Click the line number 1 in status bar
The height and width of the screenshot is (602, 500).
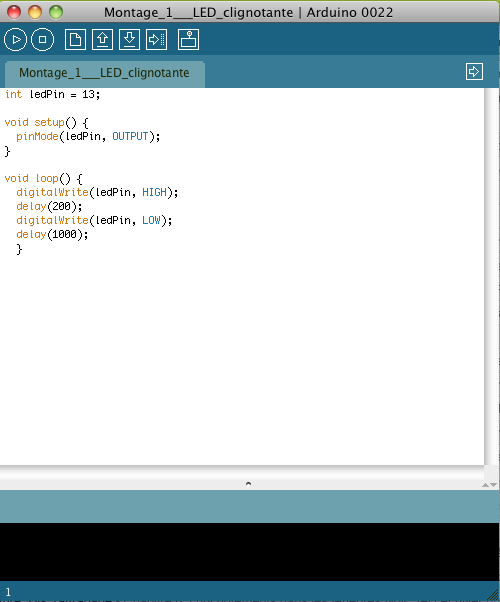pos(8,592)
